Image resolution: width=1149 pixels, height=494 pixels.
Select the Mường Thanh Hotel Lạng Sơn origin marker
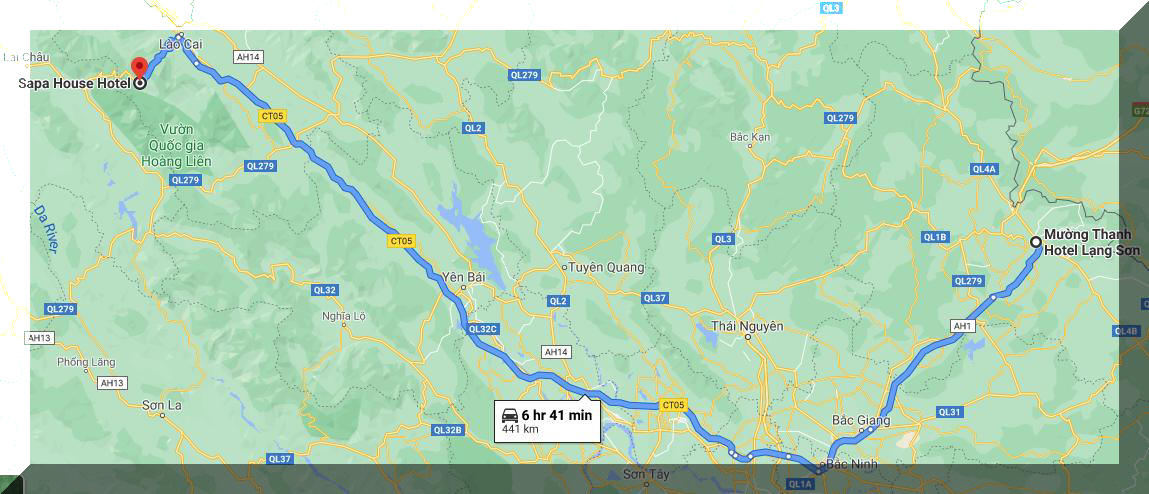click(1035, 242)
